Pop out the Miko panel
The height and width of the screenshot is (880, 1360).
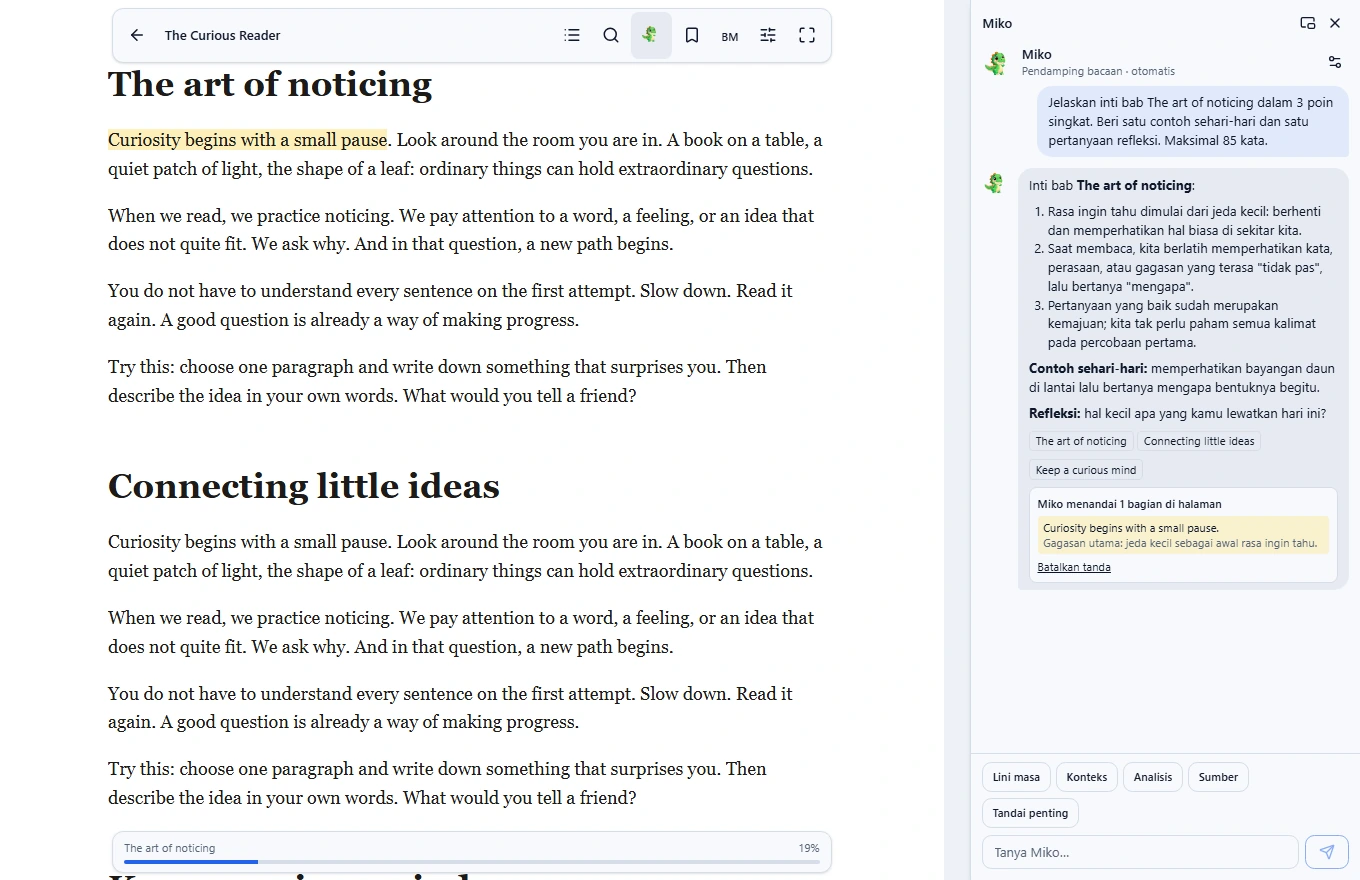[1307, 23]
